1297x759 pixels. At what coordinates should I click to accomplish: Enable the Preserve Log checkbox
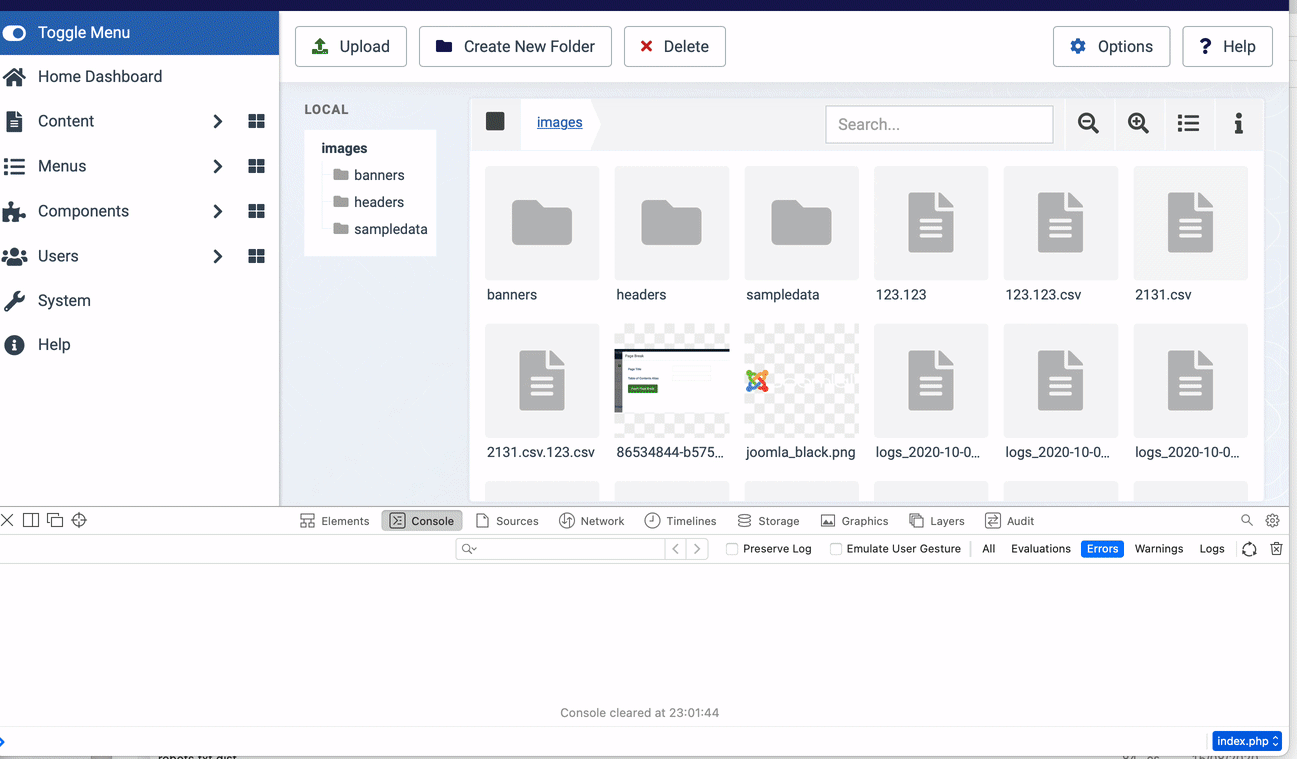coord(732,549)
